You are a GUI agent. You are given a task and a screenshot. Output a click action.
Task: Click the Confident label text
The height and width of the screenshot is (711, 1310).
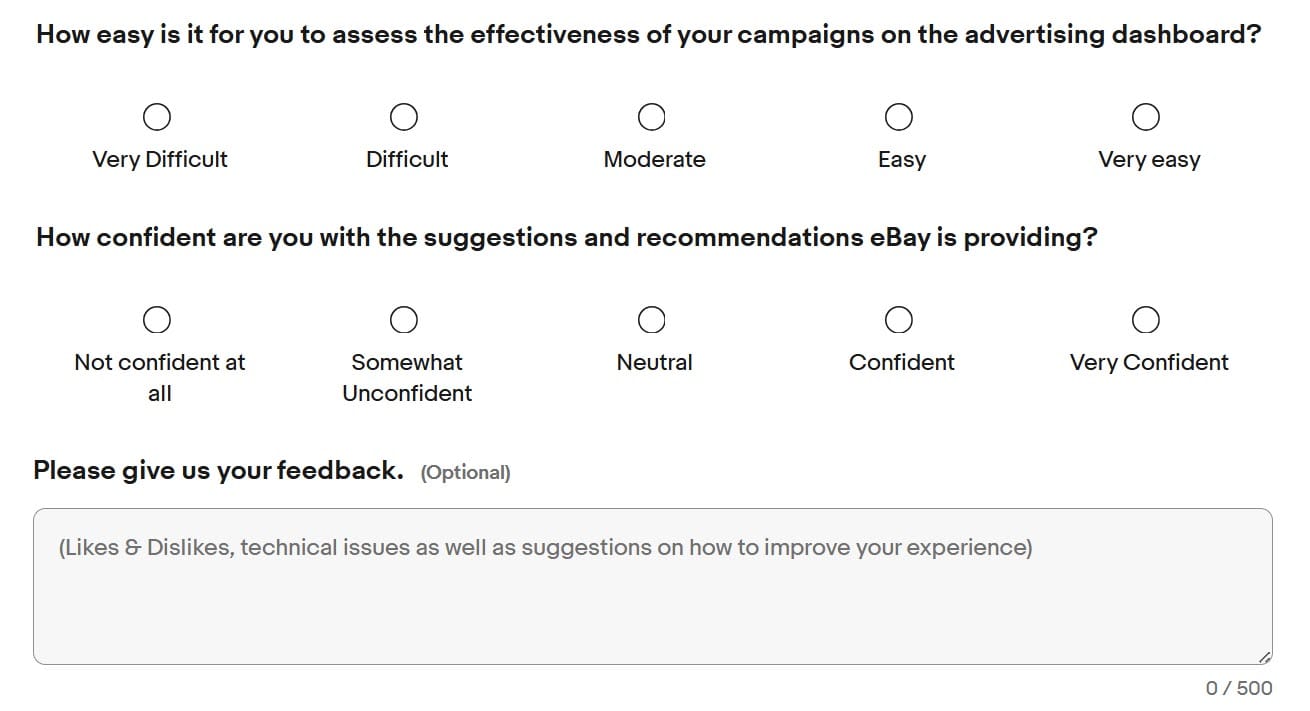(902, 362)
